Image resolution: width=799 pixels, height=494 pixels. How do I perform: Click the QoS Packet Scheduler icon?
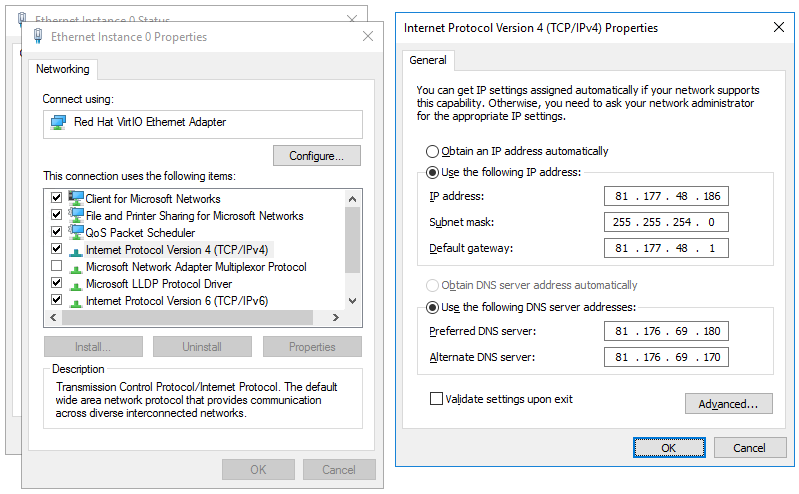pyautogui.click(x=76, y=232)
